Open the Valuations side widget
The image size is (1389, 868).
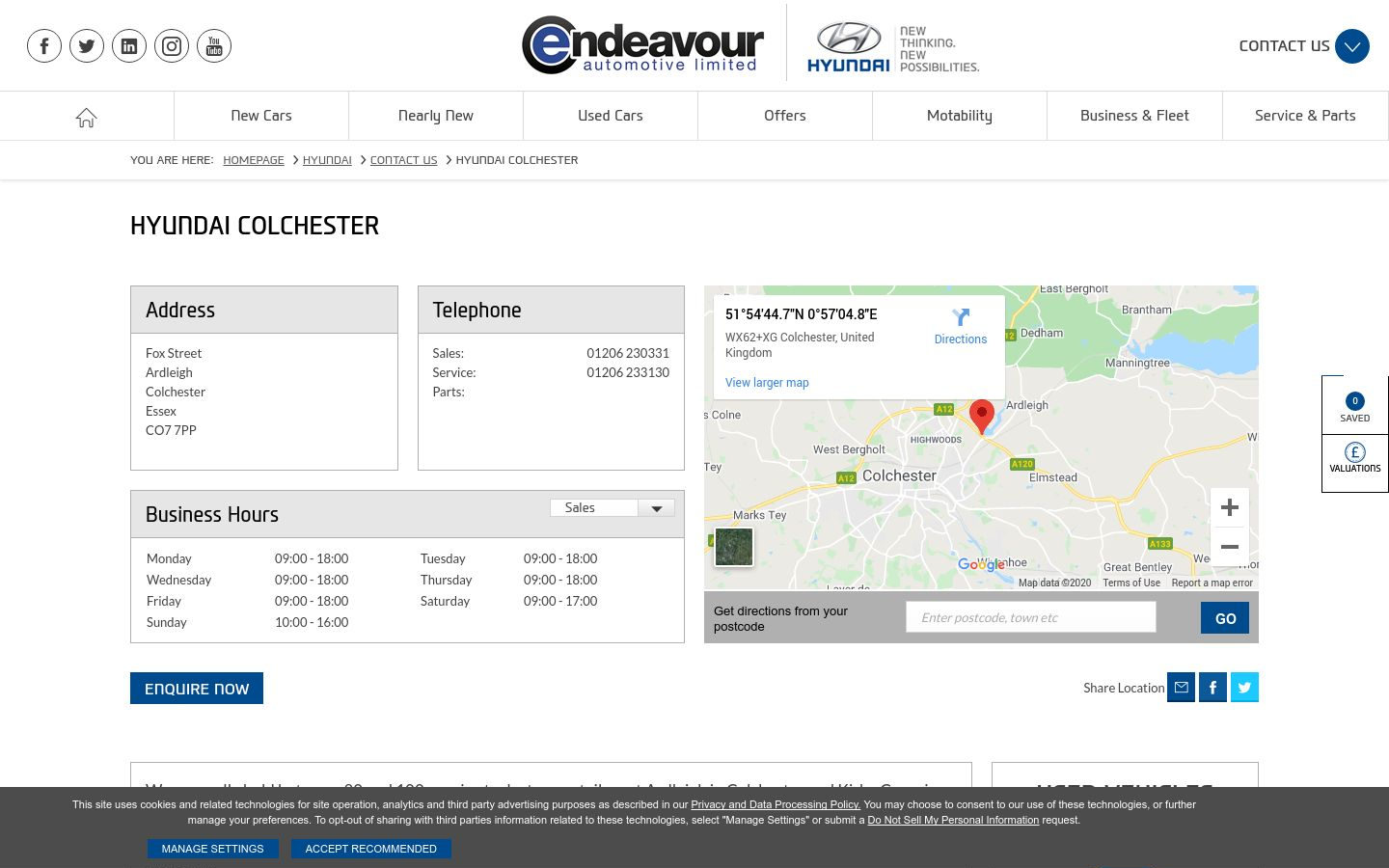click(1355, 463)
